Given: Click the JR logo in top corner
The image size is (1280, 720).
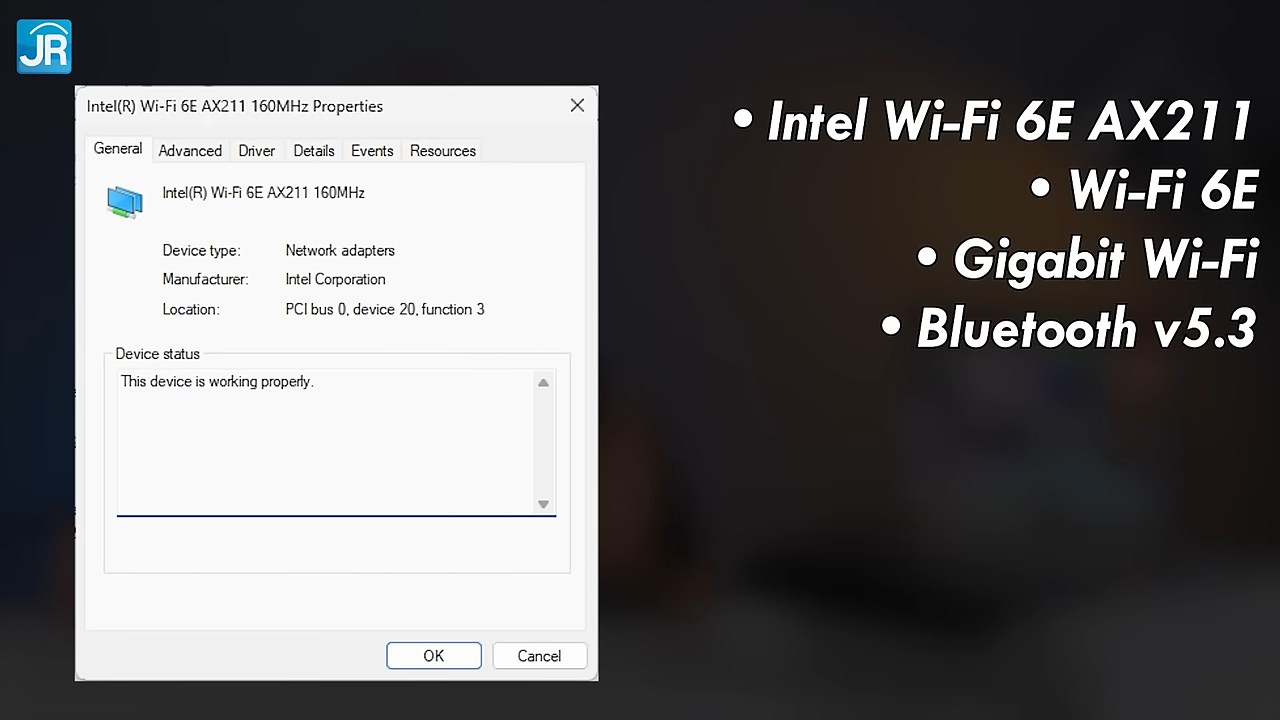Looking at the screenshot, I should (44, 46).
